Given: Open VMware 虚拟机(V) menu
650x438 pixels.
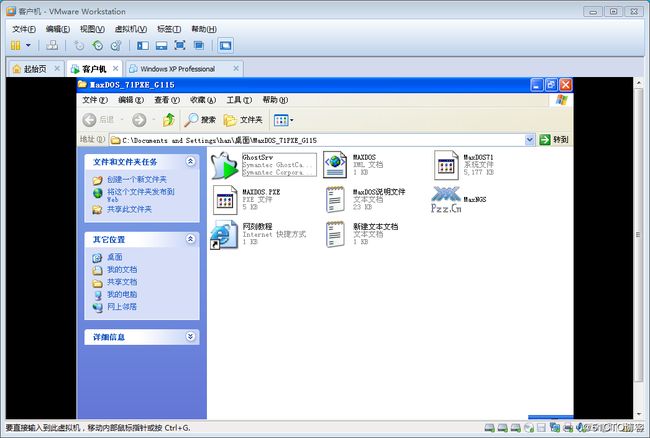Looking at the screenshot, I should point(131,29).
